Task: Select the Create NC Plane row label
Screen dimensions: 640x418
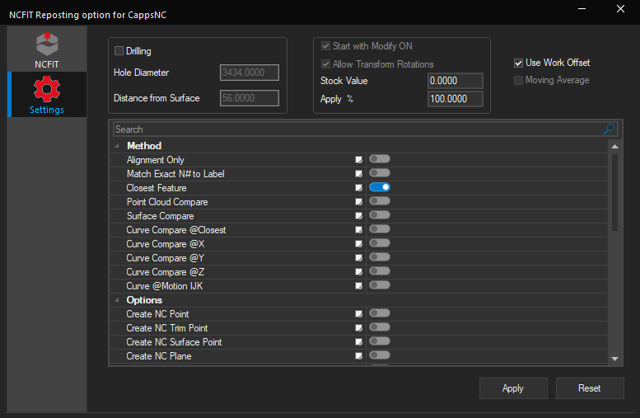Action: pyautogui.click(x=159, y=356)
